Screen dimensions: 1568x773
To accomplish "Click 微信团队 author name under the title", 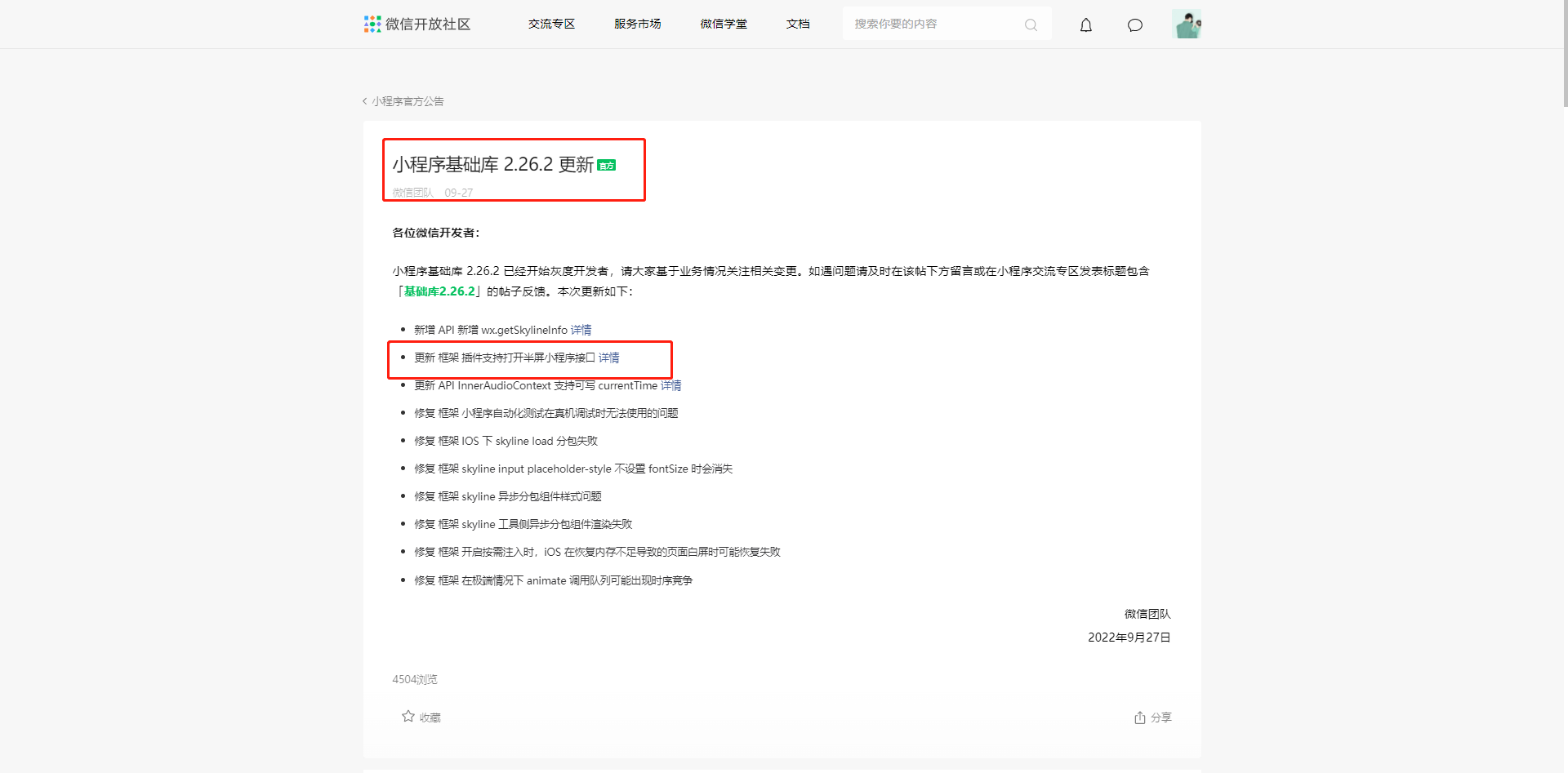I will [412, 193].
